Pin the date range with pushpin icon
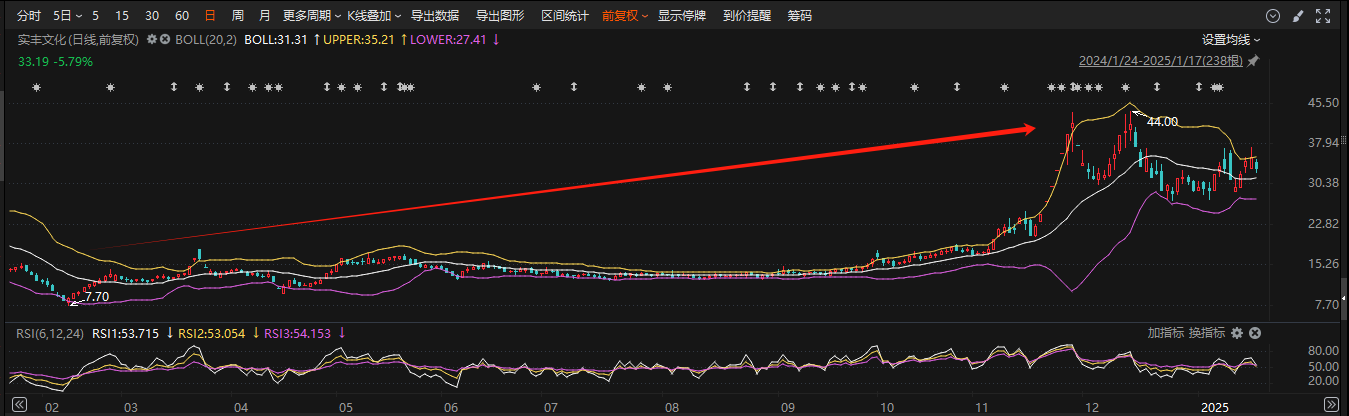1349x416 pixels. tap(1253, 61)
